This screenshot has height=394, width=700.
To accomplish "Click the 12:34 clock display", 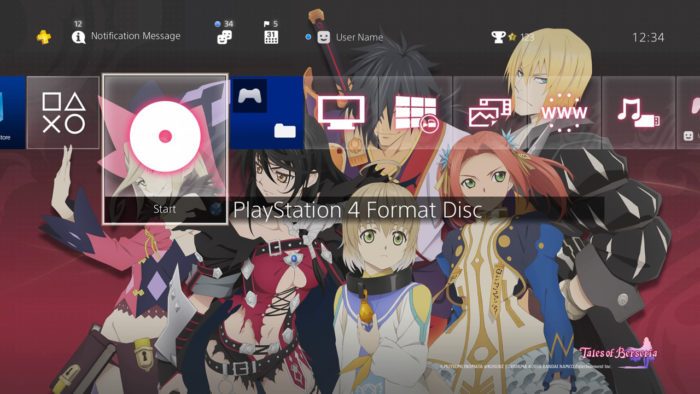I will (x=648, y=37).
